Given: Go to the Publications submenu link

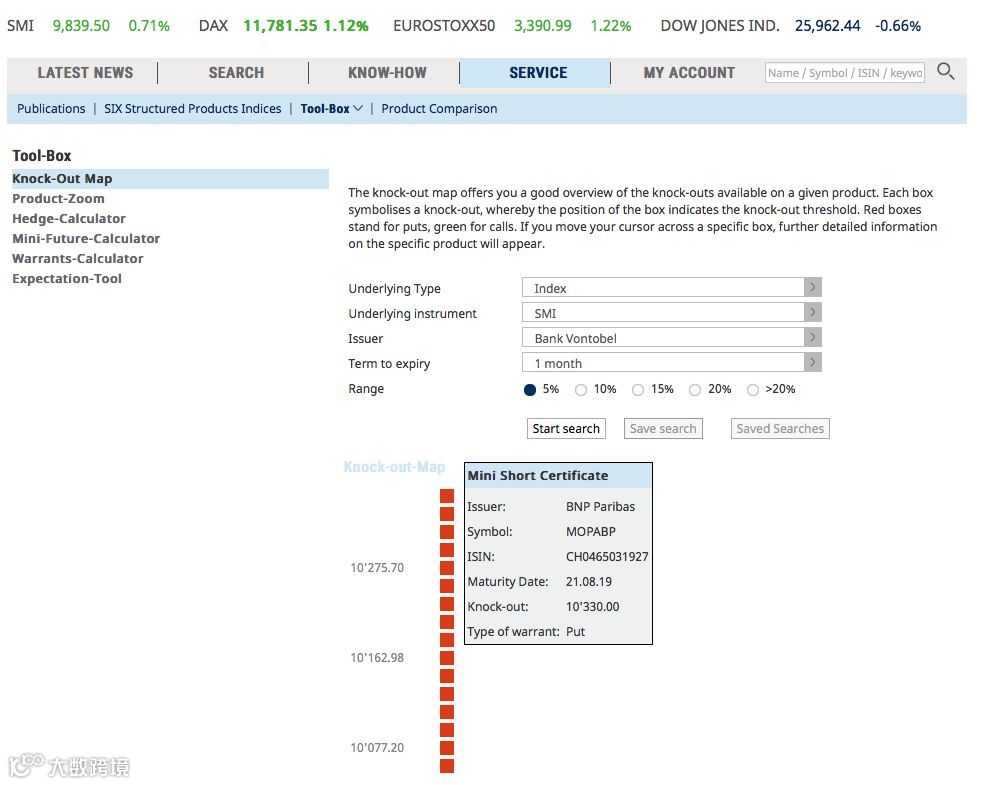Looking at the screenshot, I should coord(51,109).
